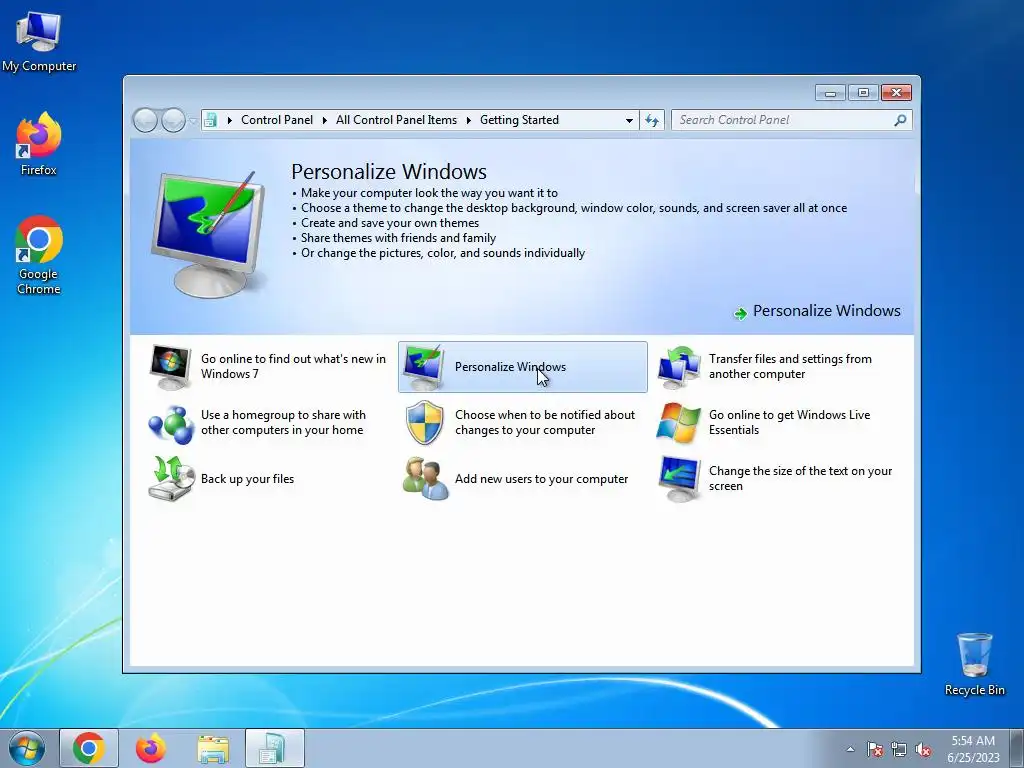Click the Action Center flag tray icon
The width and height of the screenshot is (1024, 768).
[875, 750]
